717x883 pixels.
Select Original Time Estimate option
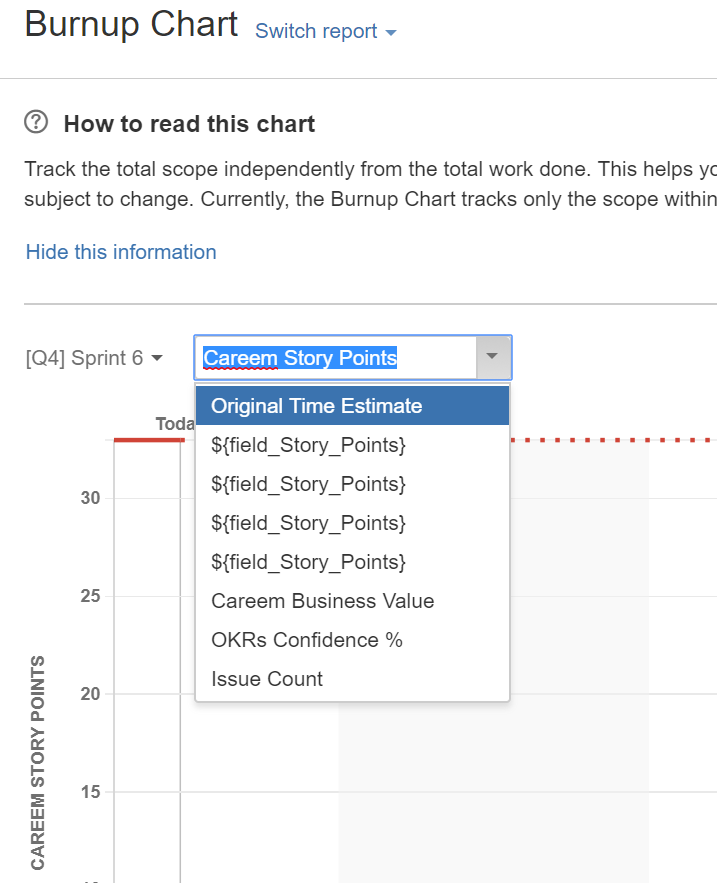tap(352, 405)
